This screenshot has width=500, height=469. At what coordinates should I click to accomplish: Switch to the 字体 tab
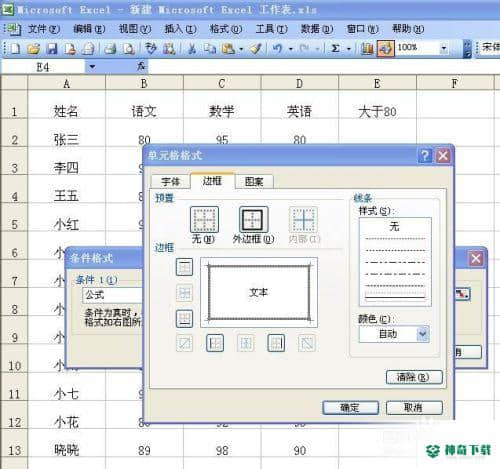170,182
